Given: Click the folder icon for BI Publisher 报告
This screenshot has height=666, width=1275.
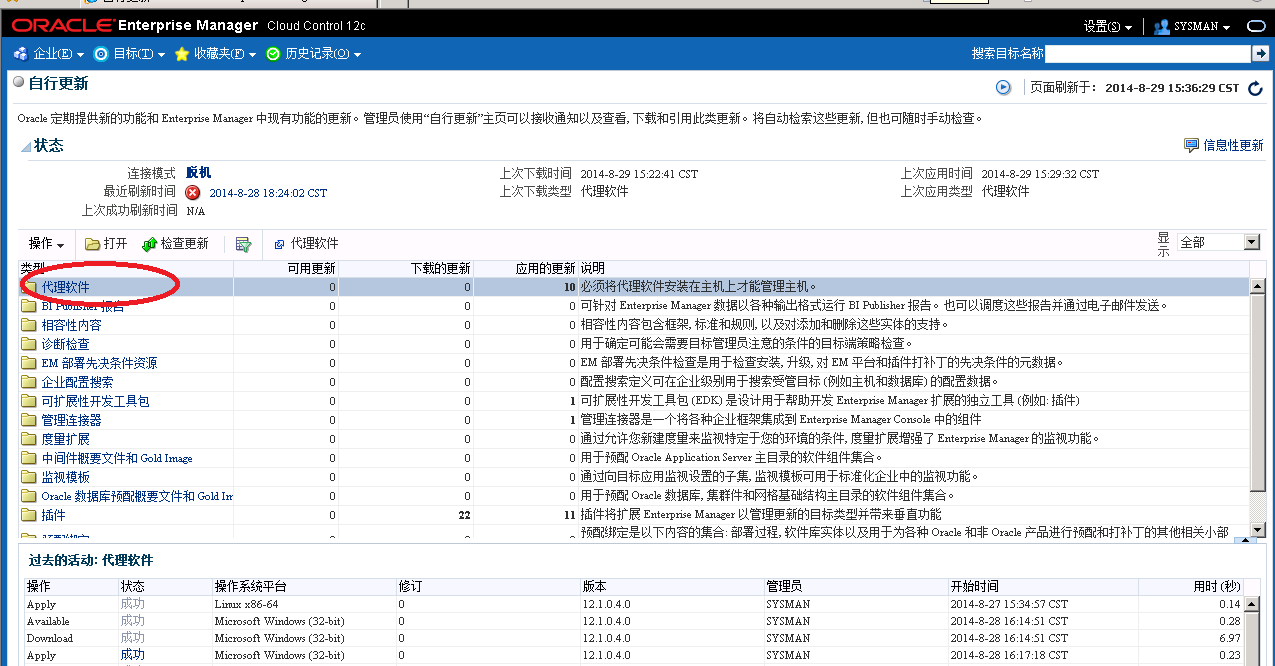Looking at the screenshot, I should click(30, 306).
